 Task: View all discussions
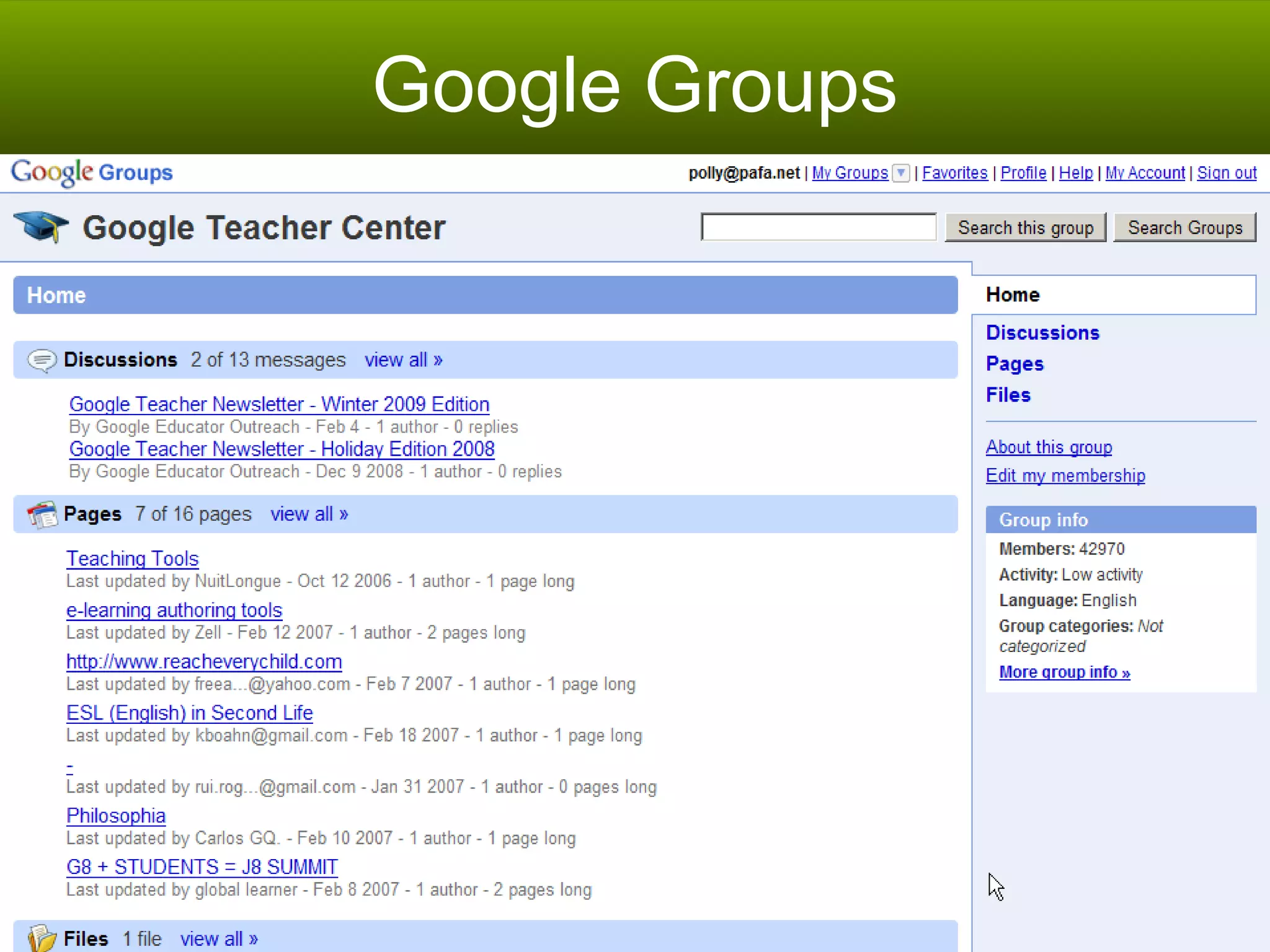point(404,360)
